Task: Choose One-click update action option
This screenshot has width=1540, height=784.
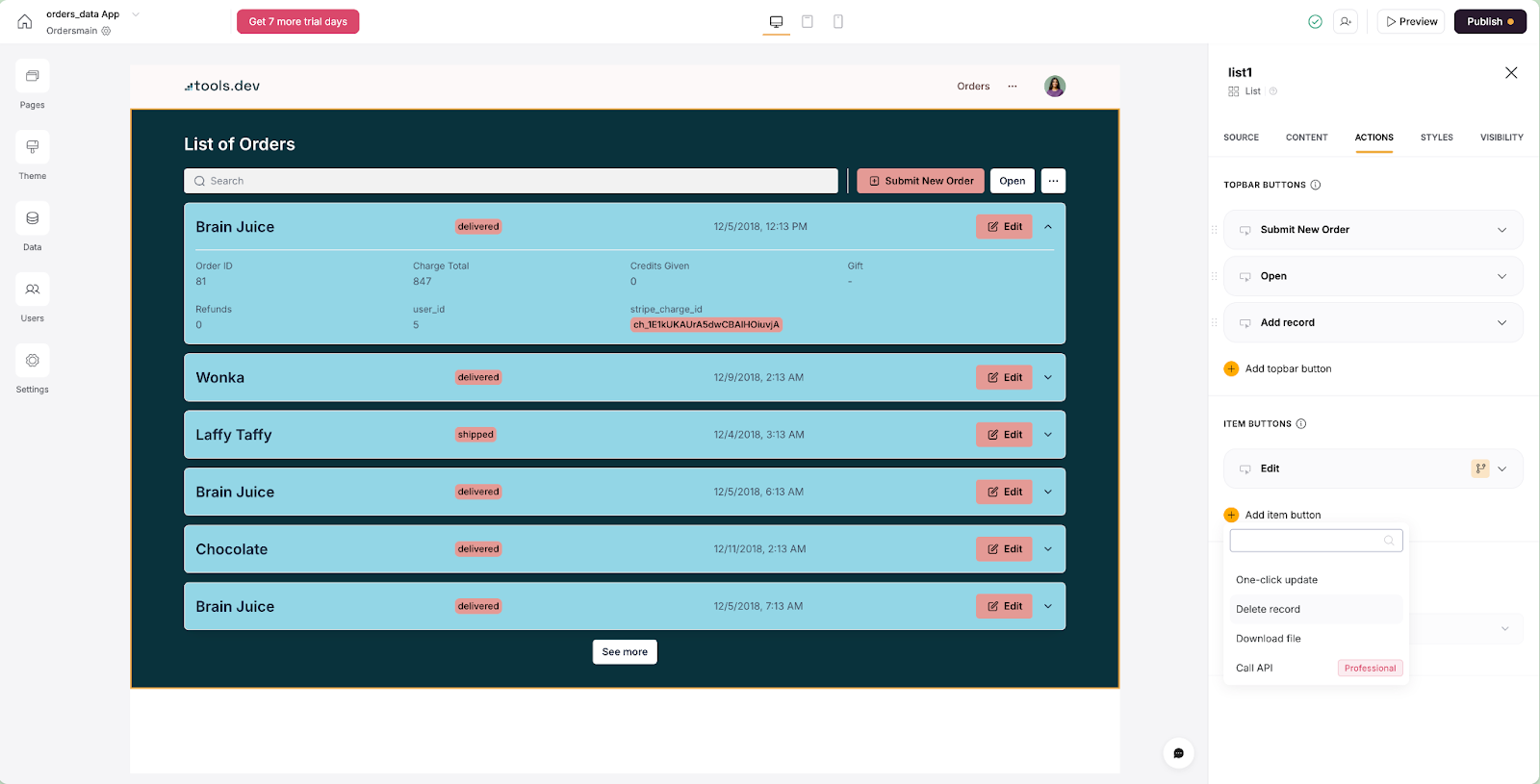Action: [x=1276, y=580]
